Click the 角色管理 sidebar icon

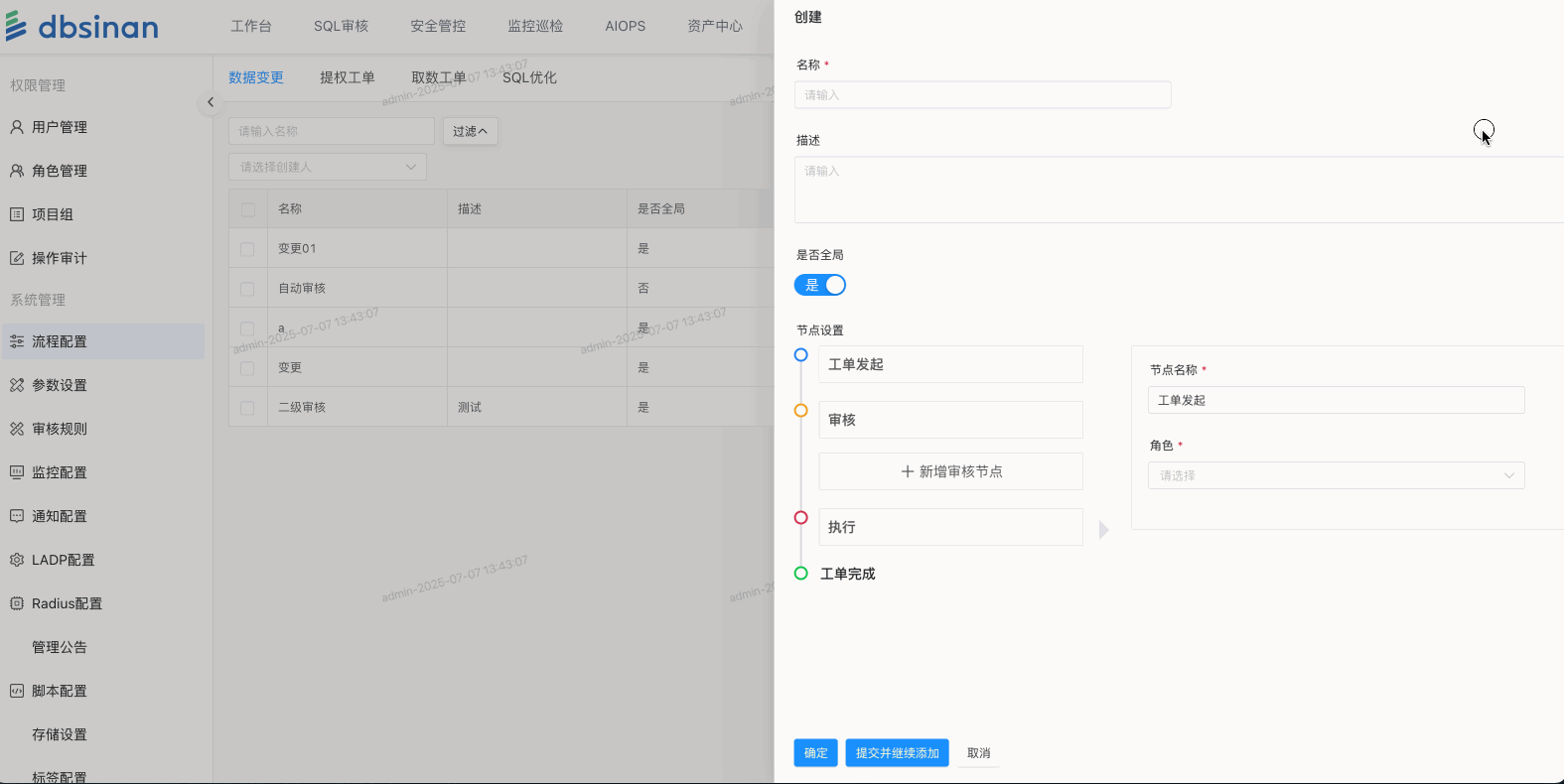pyautogui.click(x=17, y=171)
